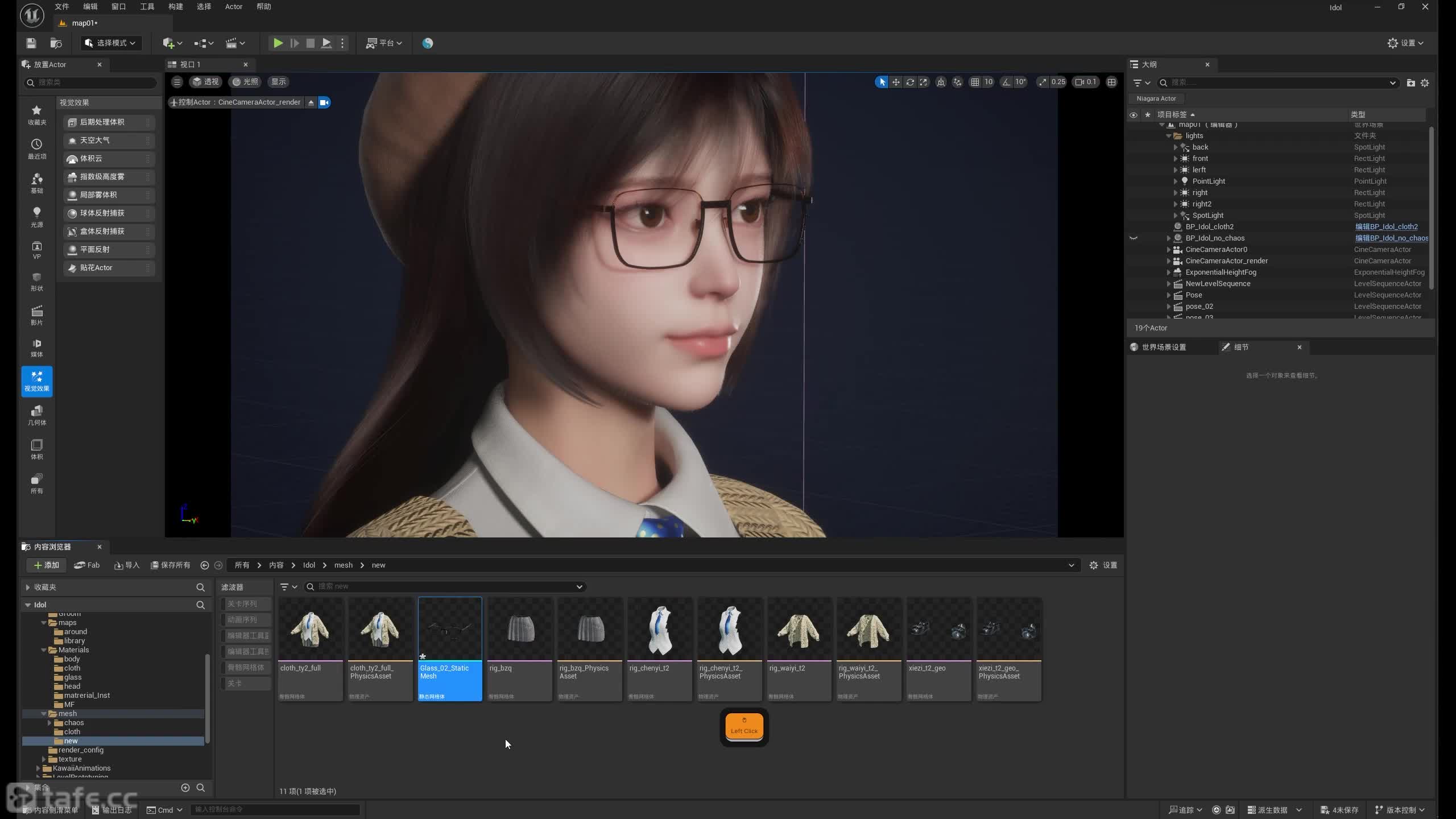Save the current level with the floppy-disk icon
1456x819 pixels.
(31, 43)
